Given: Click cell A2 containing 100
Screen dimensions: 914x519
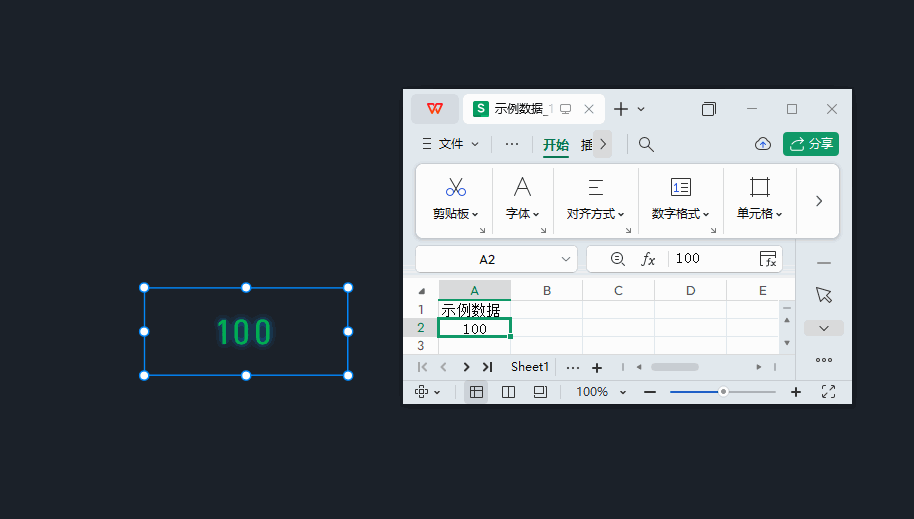Looking at the screenshot, I should coord(474,328).
